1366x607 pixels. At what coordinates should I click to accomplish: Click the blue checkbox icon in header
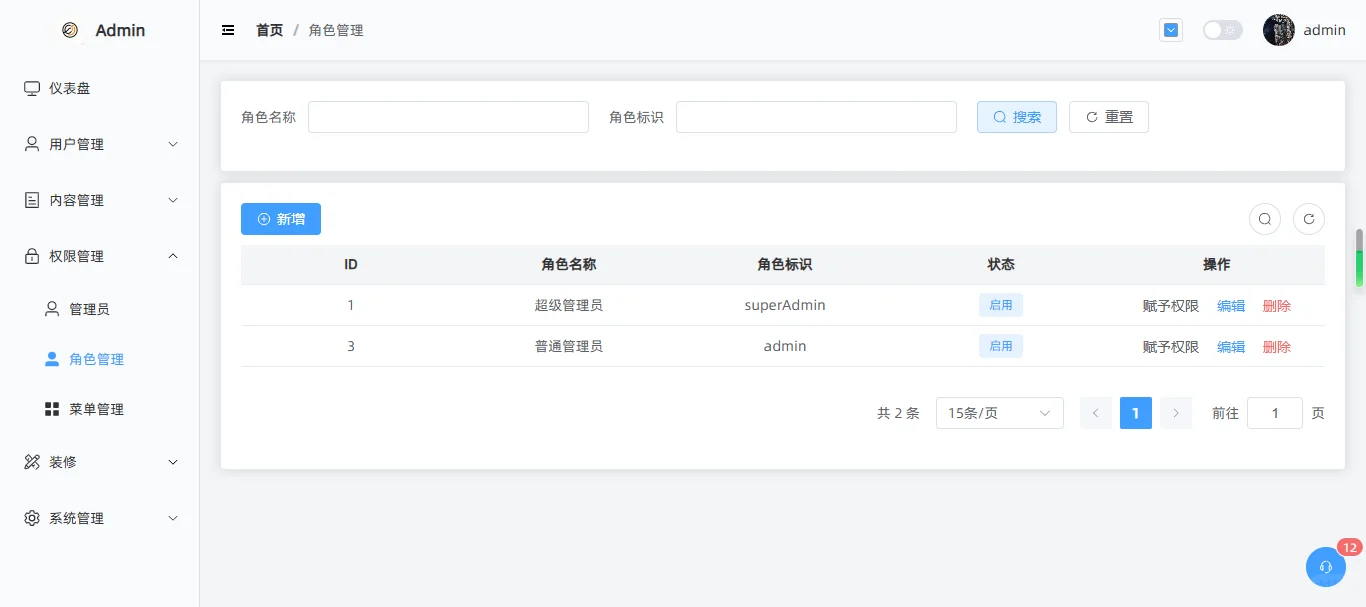coord(1170,30)
